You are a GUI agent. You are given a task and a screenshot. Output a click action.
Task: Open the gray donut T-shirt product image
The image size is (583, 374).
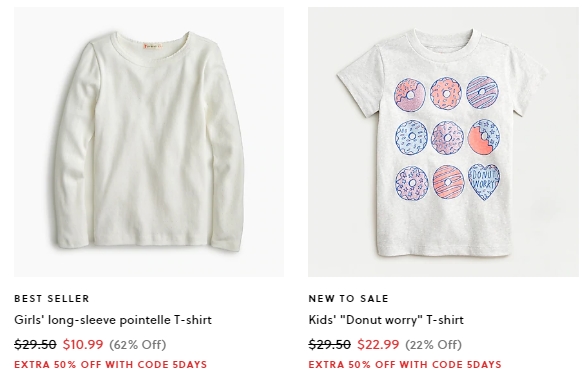[x=443, y=142]
